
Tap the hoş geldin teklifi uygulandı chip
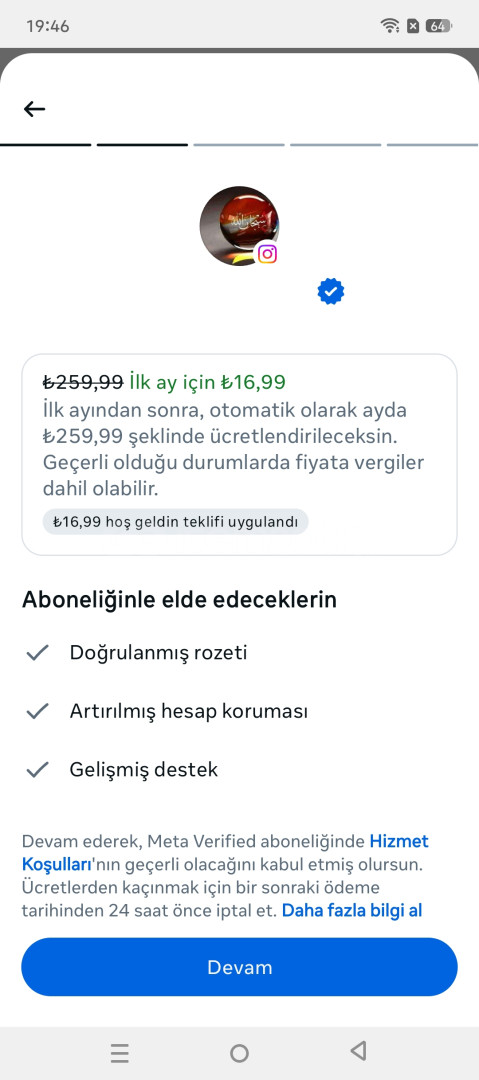pos(175,521)
